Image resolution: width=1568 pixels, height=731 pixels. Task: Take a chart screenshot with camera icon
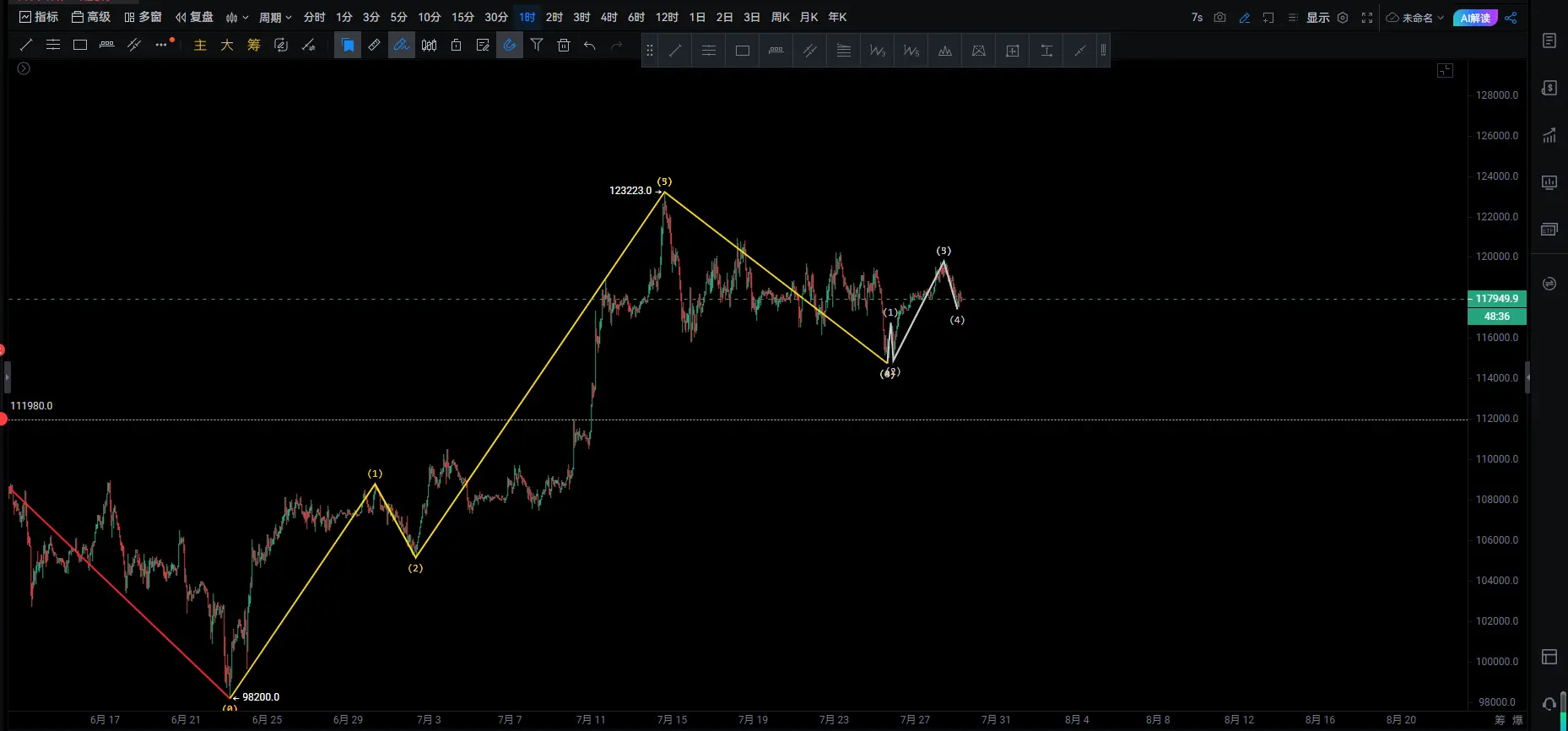1219,17
